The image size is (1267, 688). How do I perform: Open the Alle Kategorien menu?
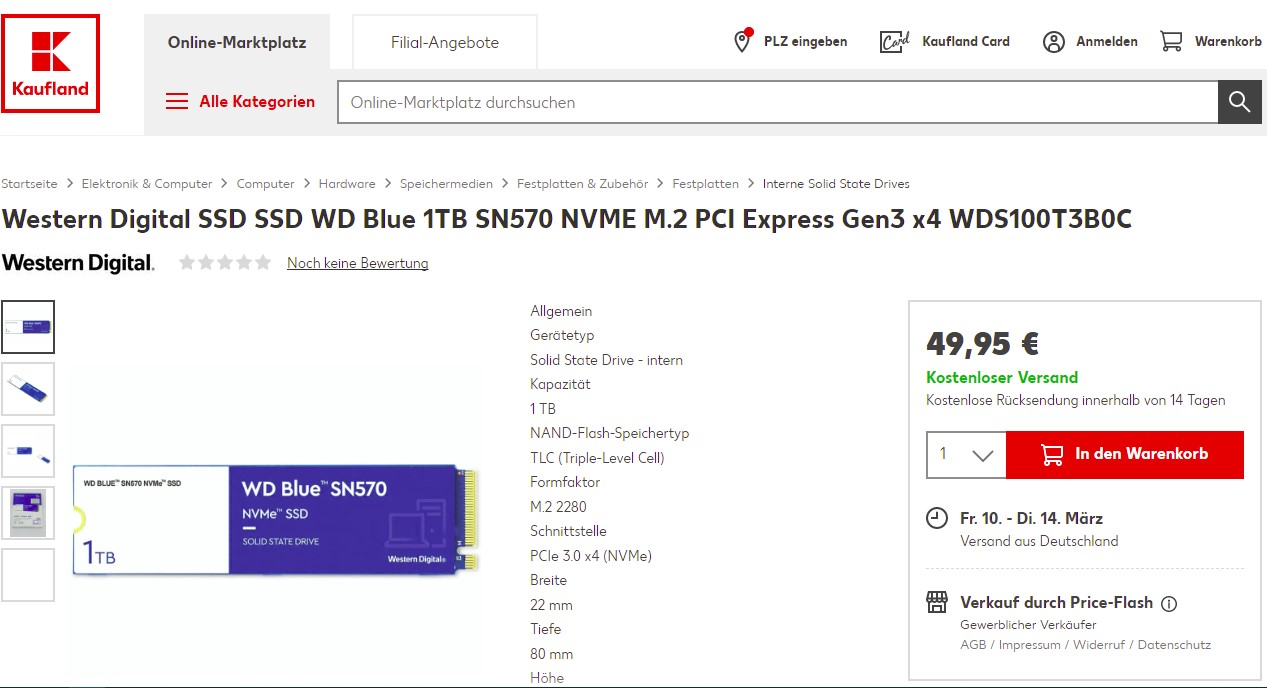tap(257, 102)
